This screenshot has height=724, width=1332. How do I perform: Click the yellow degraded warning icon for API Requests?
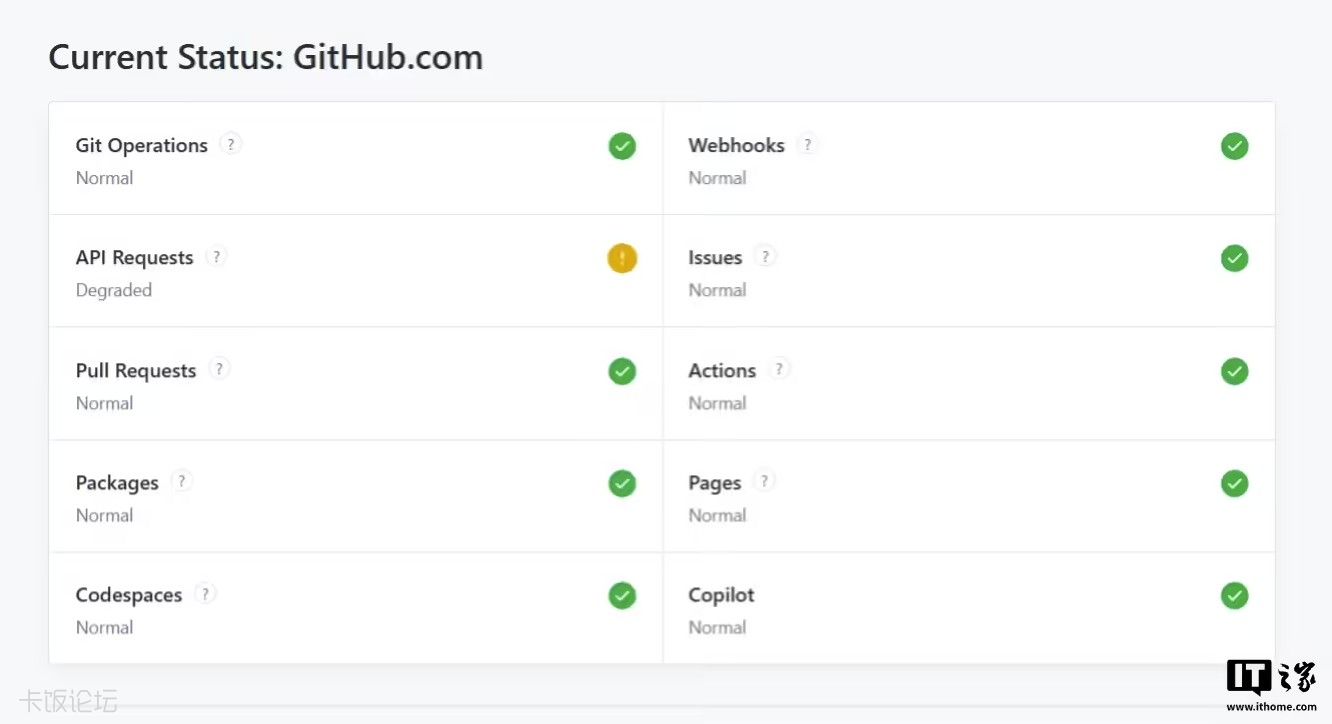622,259
